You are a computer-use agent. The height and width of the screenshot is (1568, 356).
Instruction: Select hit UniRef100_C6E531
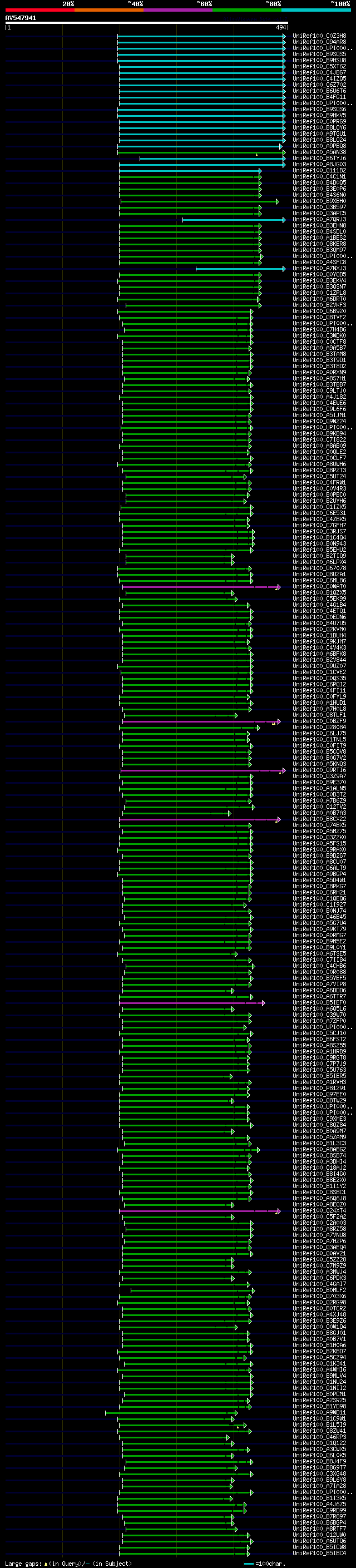pyautogui.click(x=319, y=513)
